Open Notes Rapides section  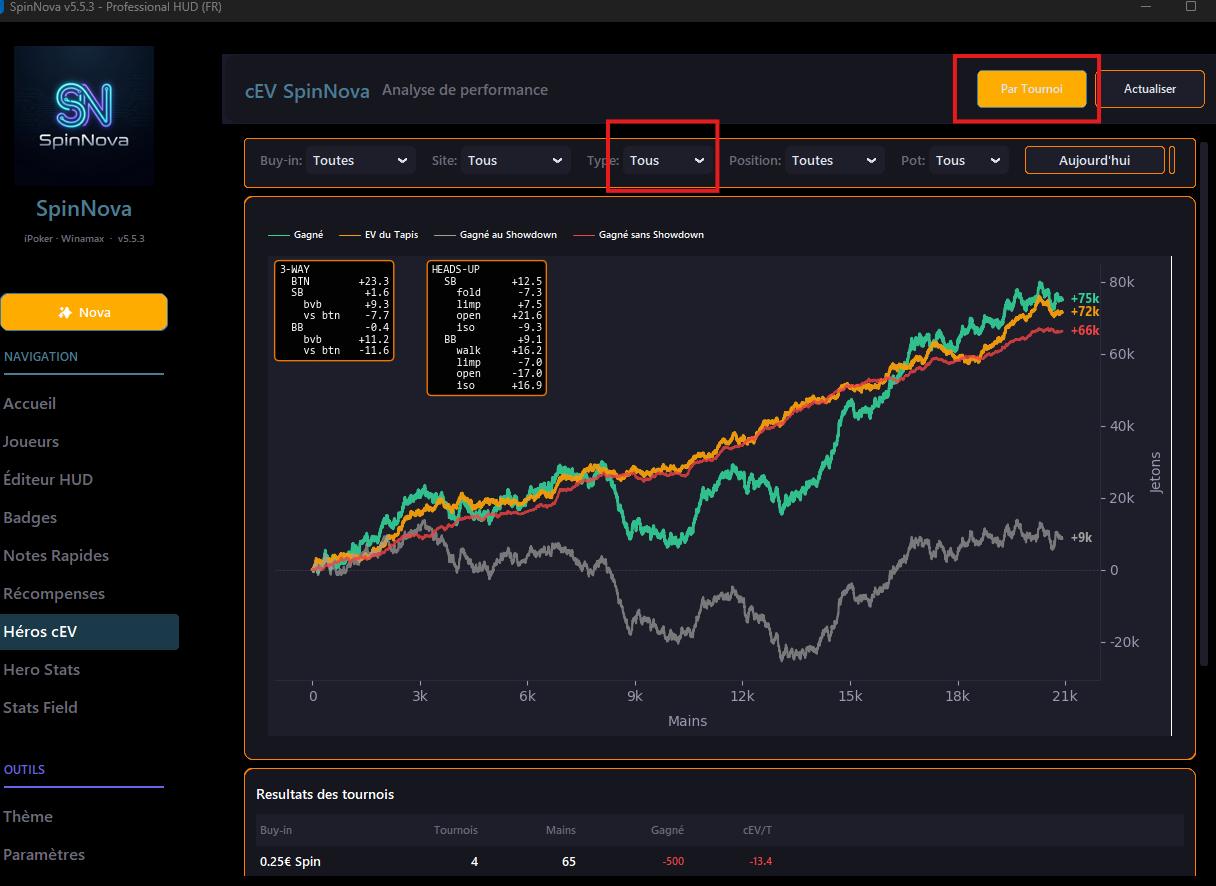(x=56, y=556)
